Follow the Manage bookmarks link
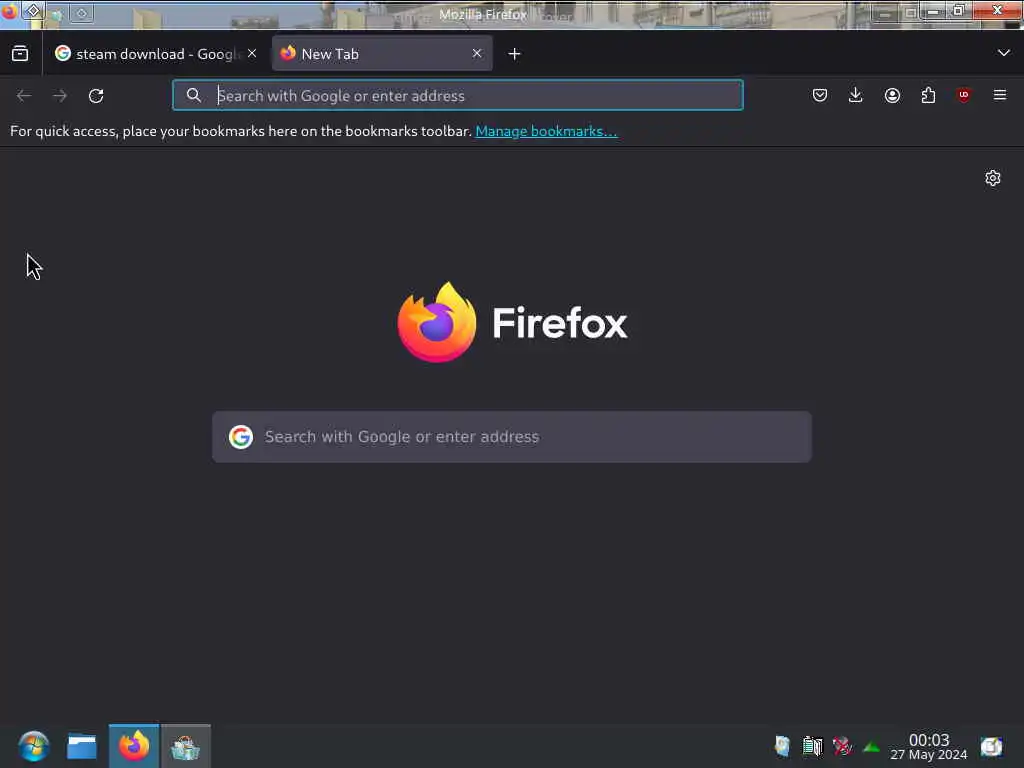 (x=546, y=131)
